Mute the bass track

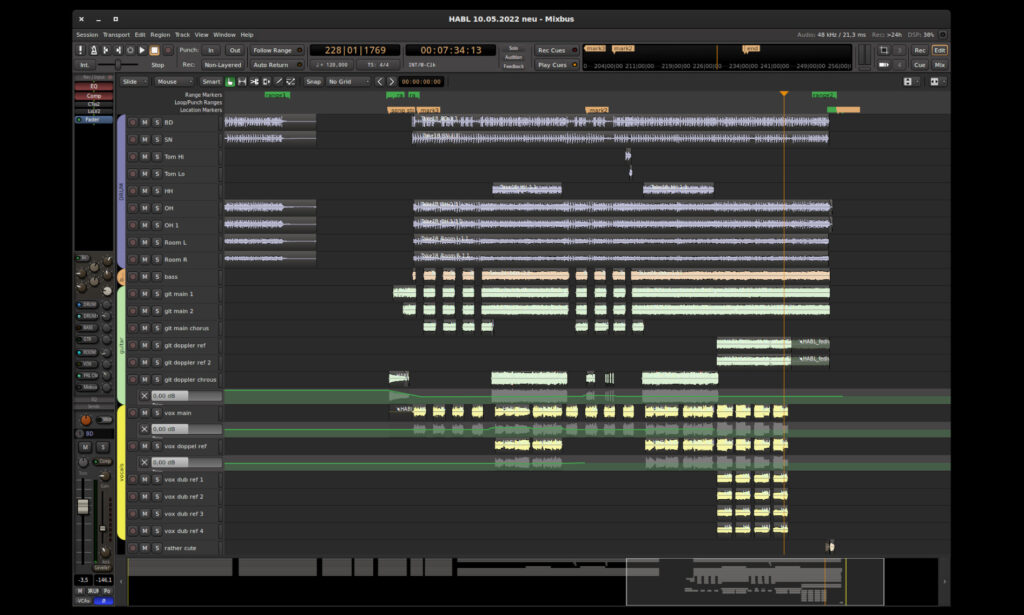145,276
